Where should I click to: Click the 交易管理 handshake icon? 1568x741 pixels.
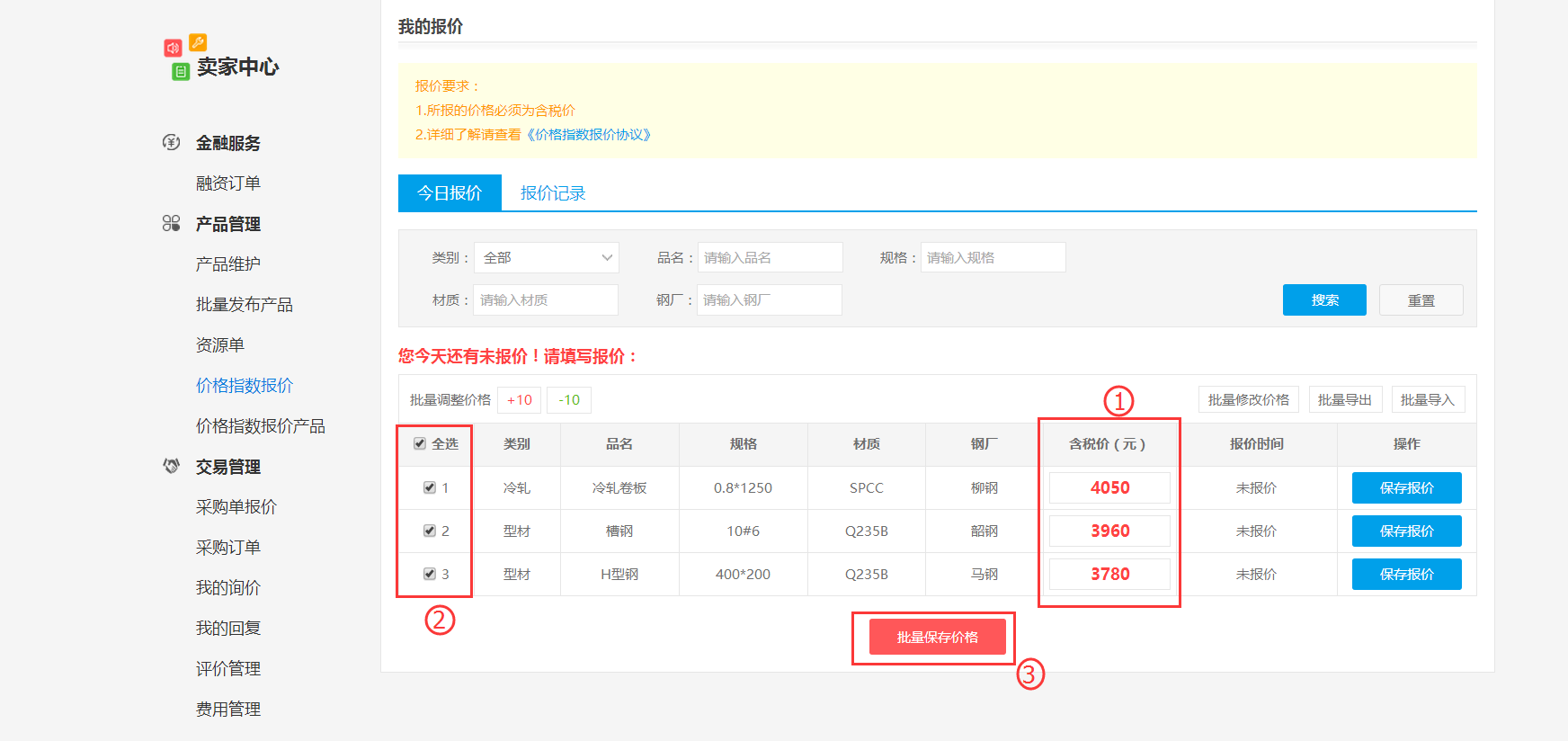pyautogui.click(x=171, y=466)
